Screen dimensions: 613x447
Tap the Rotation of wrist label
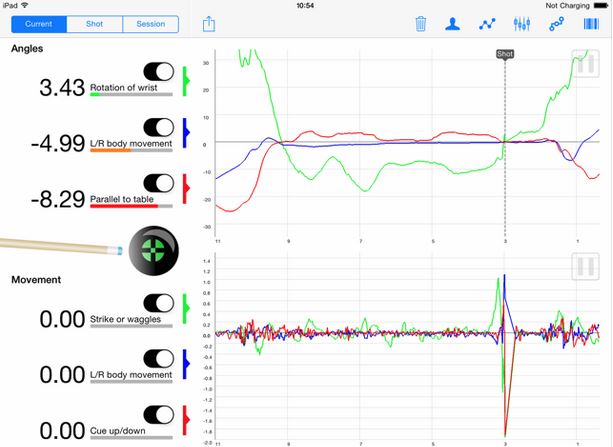[x=124, y=88]
